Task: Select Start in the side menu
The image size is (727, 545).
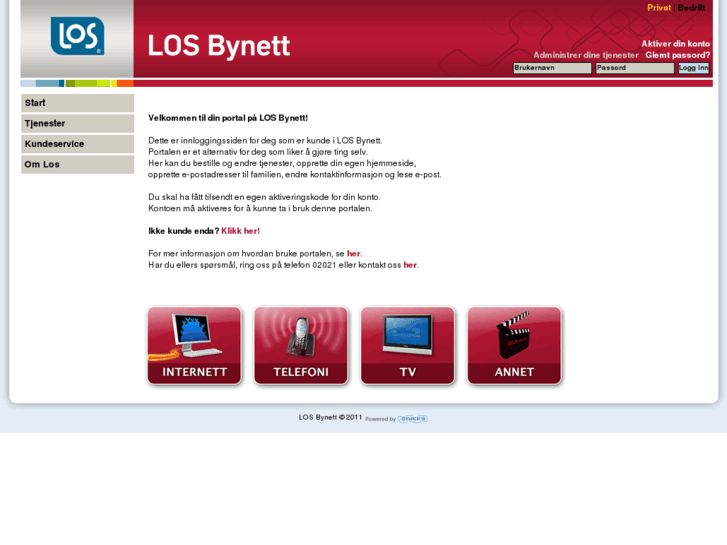Action: (77, 103)
